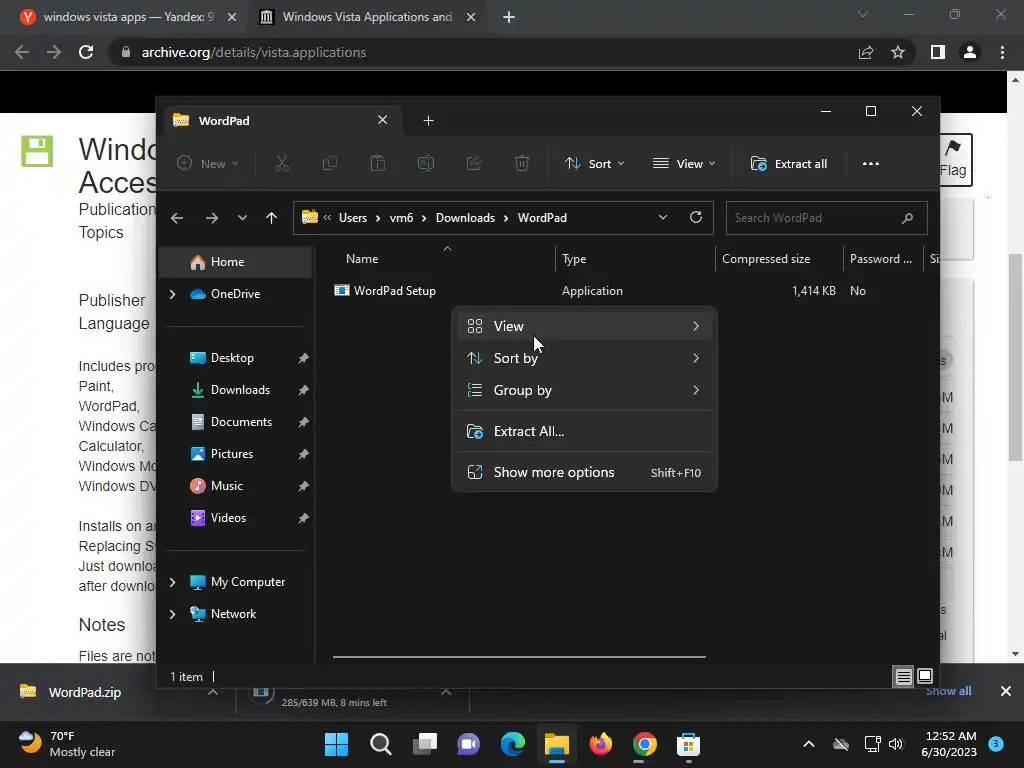Click Users in address breadcrumb
This screenshot has height=768, width=1024.
pos(353,217)
